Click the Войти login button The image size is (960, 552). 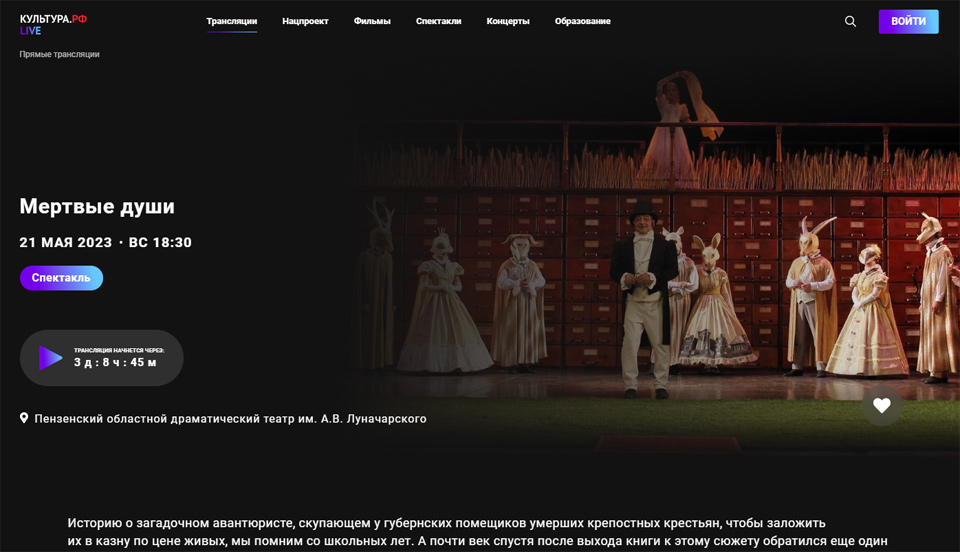click(908, 21)
